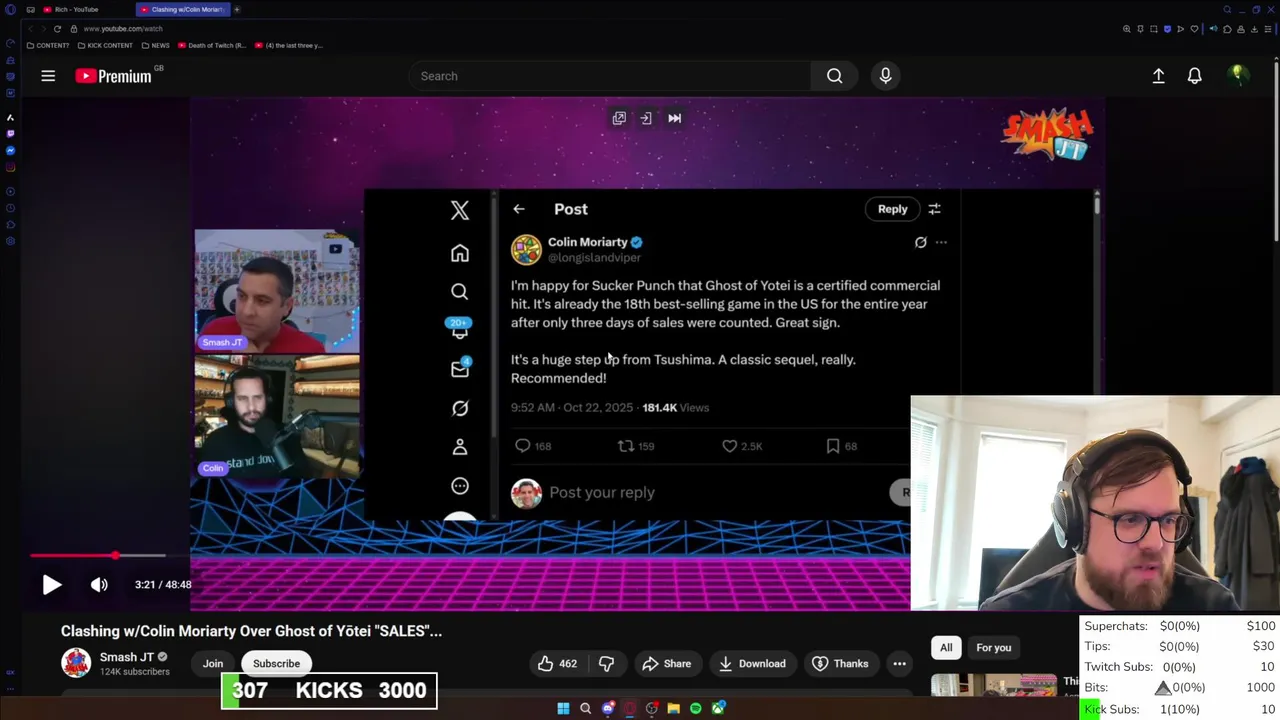Click the heart icon showing 2.5K likes
This screenshot has width=1280, height=720.
[729, 446]
